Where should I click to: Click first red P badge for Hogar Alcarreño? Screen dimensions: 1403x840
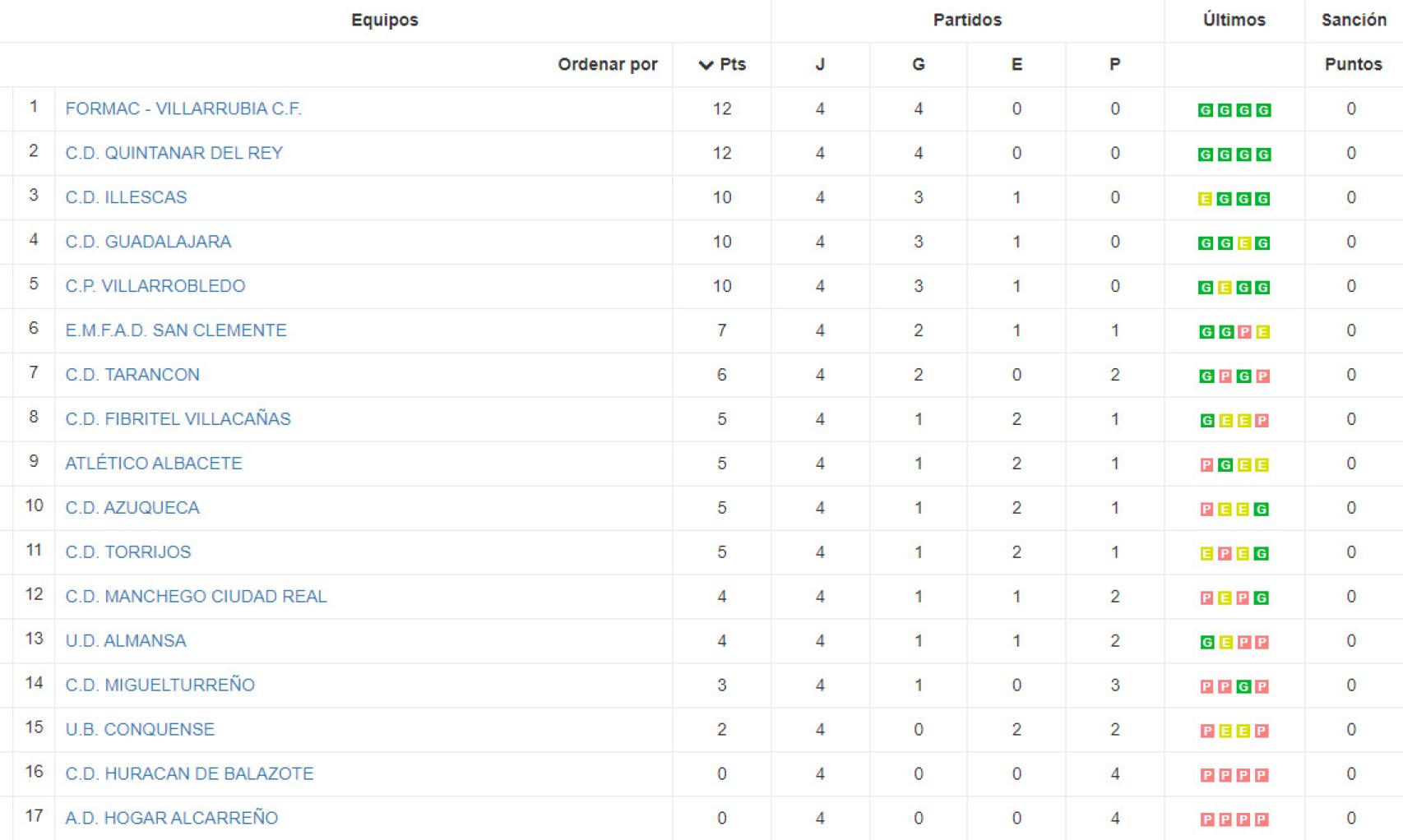[1206, 820]
